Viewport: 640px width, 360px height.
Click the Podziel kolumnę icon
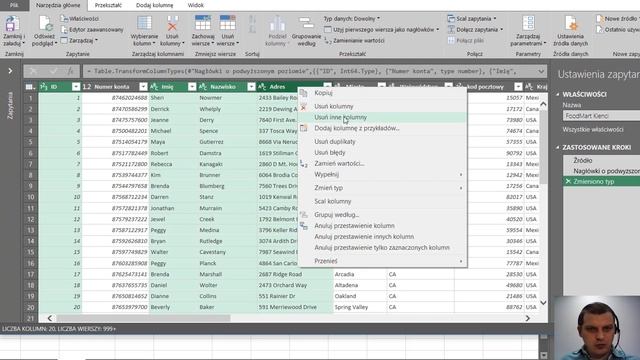(x=277, y=24)
